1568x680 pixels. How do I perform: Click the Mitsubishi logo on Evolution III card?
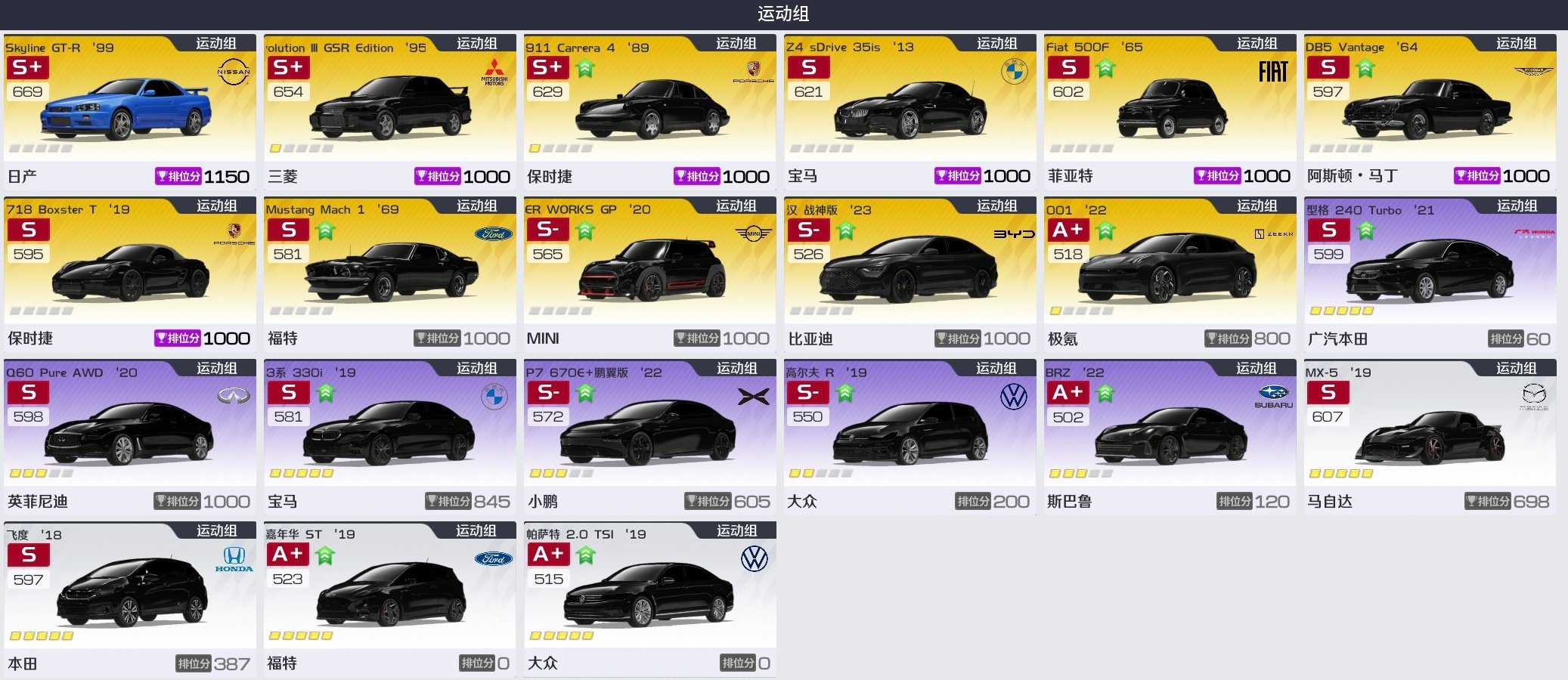click(494, 72)
